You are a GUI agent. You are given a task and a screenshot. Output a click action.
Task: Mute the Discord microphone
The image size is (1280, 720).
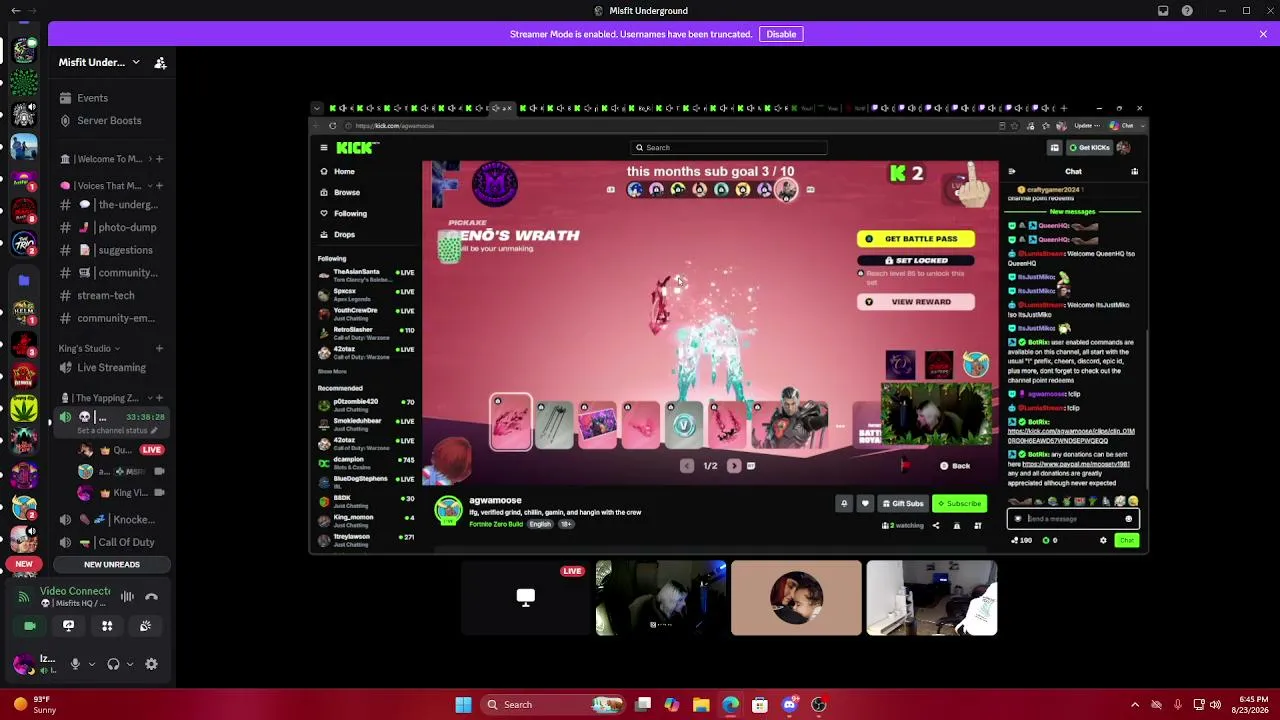[75, 664]
